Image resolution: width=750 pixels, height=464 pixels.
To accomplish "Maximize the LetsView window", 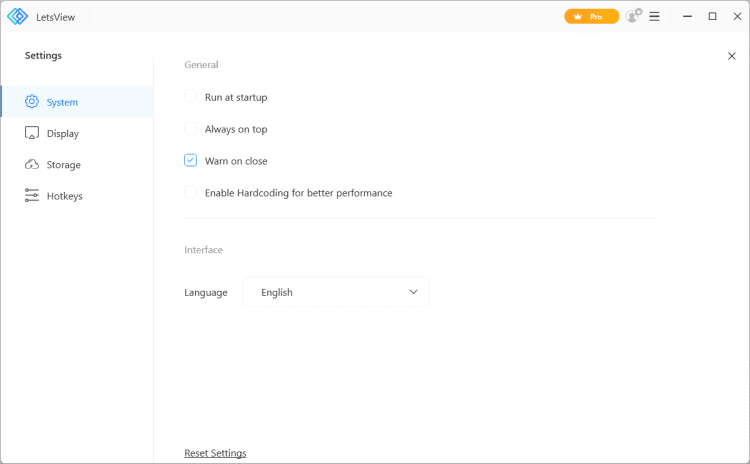I will [712, 16].
